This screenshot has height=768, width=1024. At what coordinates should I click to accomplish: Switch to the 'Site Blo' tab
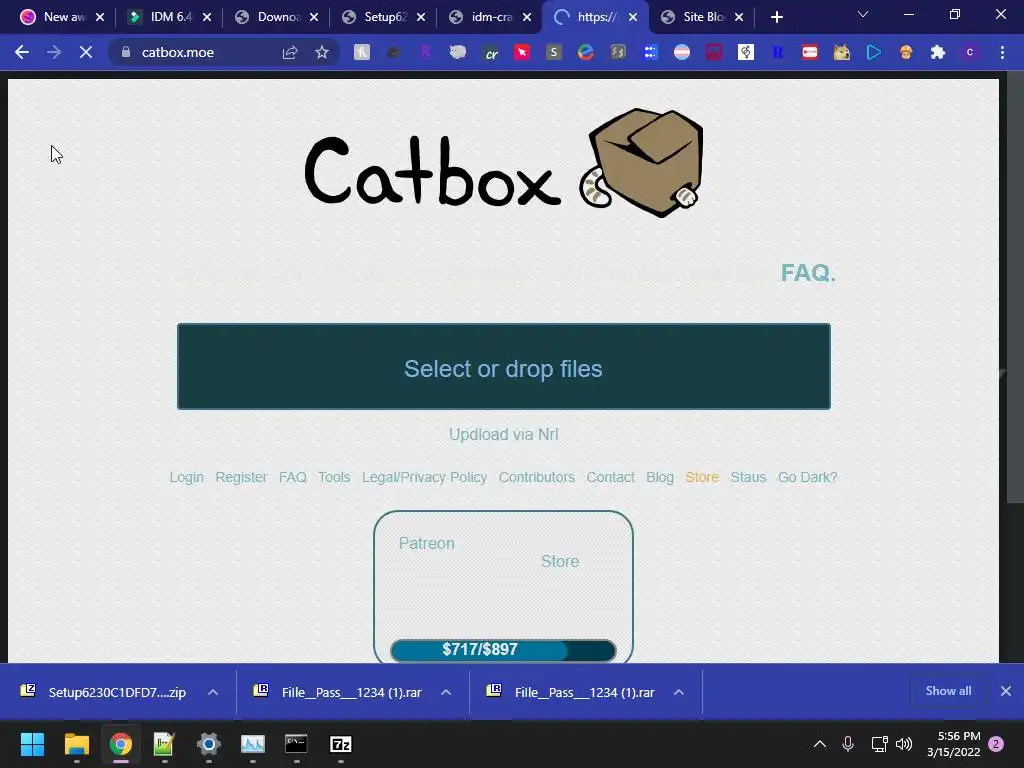(x=703, y=17)
